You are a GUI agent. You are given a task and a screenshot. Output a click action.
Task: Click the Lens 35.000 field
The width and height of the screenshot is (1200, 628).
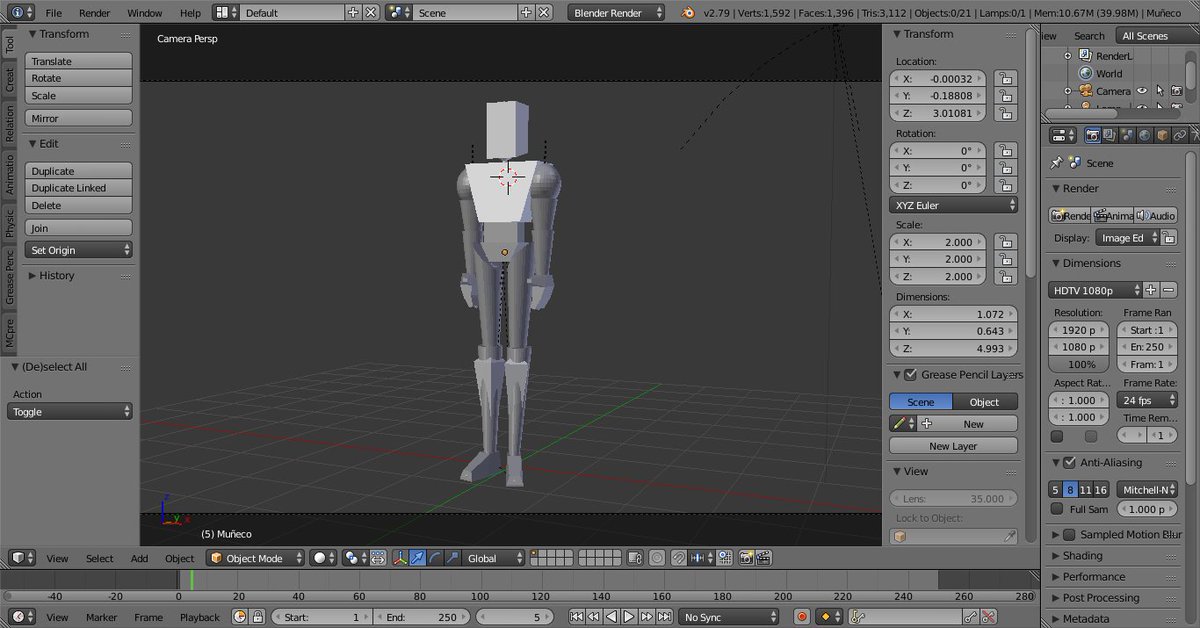click(953, 498)
